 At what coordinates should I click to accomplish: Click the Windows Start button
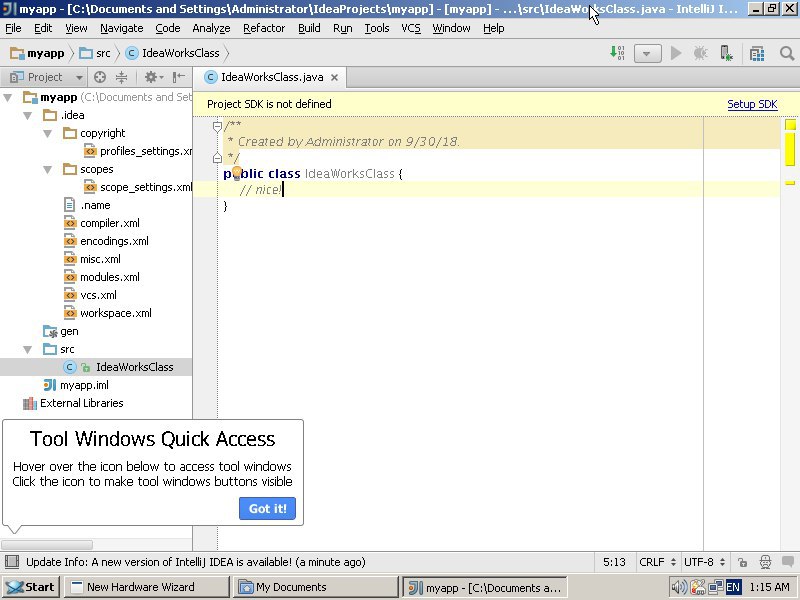(31, 587)
